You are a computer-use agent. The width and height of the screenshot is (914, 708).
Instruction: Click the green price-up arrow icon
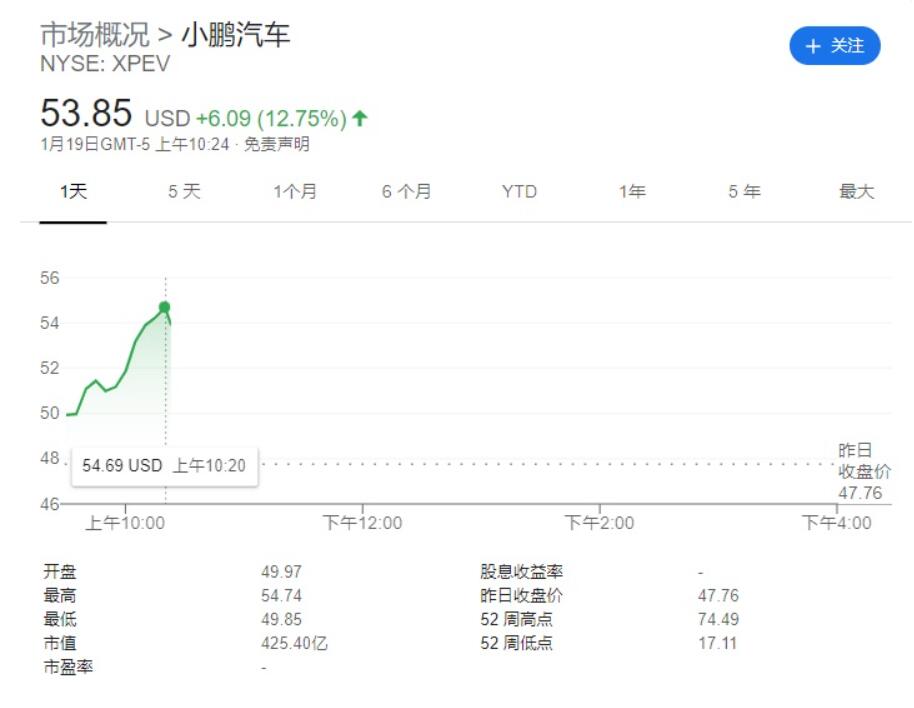(x=360, y=118)
